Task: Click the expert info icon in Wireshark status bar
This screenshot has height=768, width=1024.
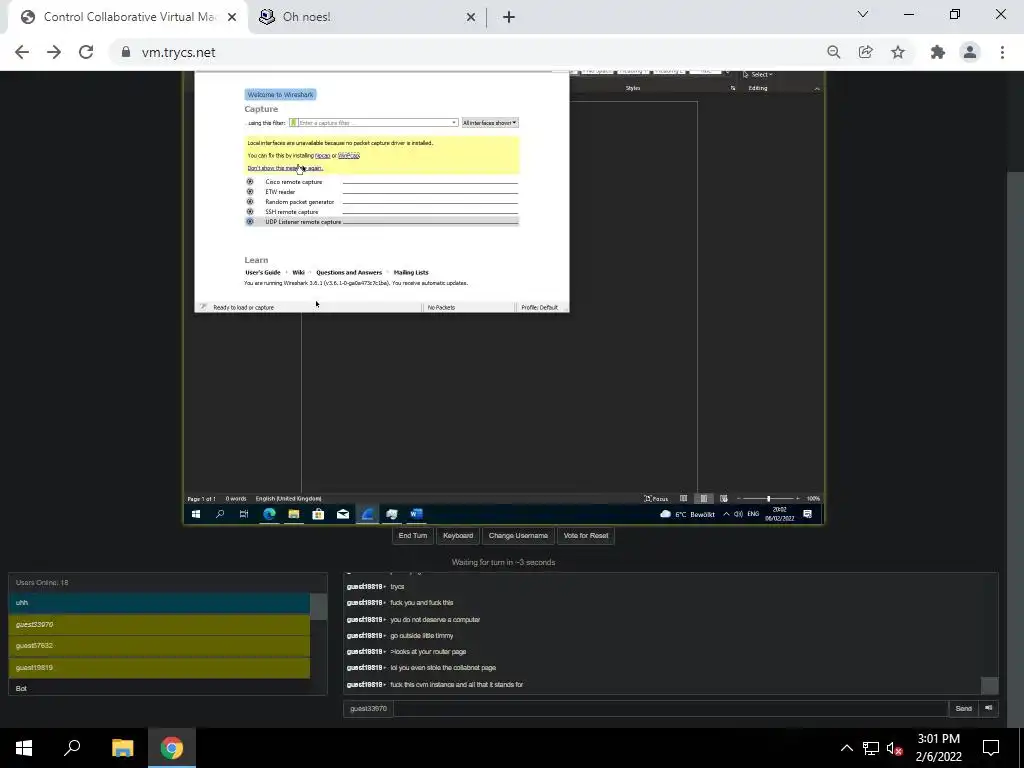Action: pyautogui.click(x=203, y=307)
